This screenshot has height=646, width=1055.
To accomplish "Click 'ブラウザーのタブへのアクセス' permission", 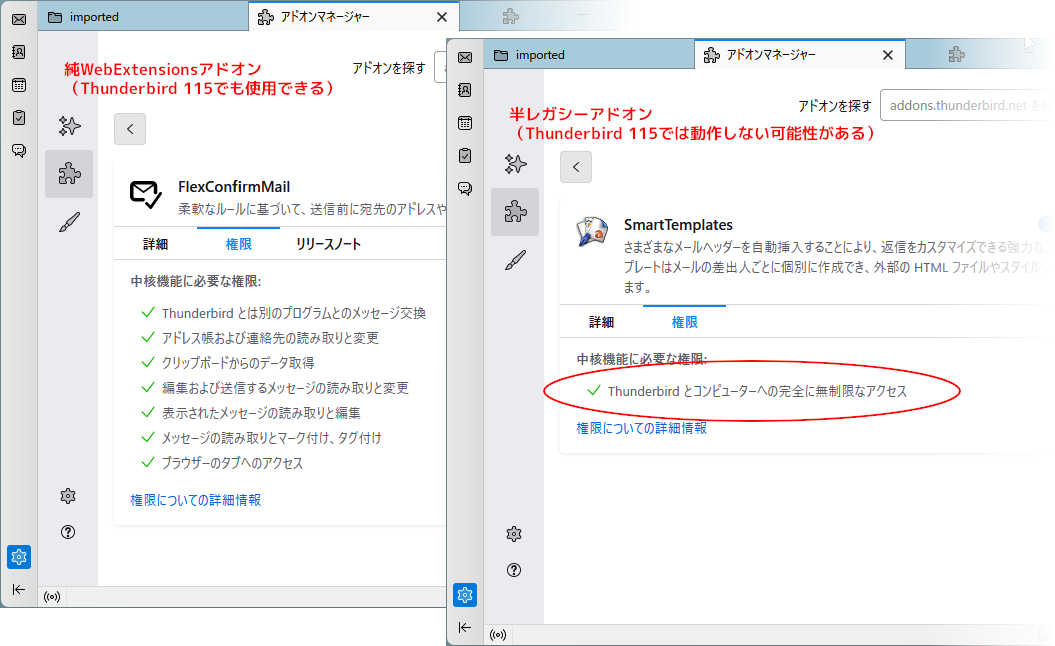I will (x=233, y=463).
